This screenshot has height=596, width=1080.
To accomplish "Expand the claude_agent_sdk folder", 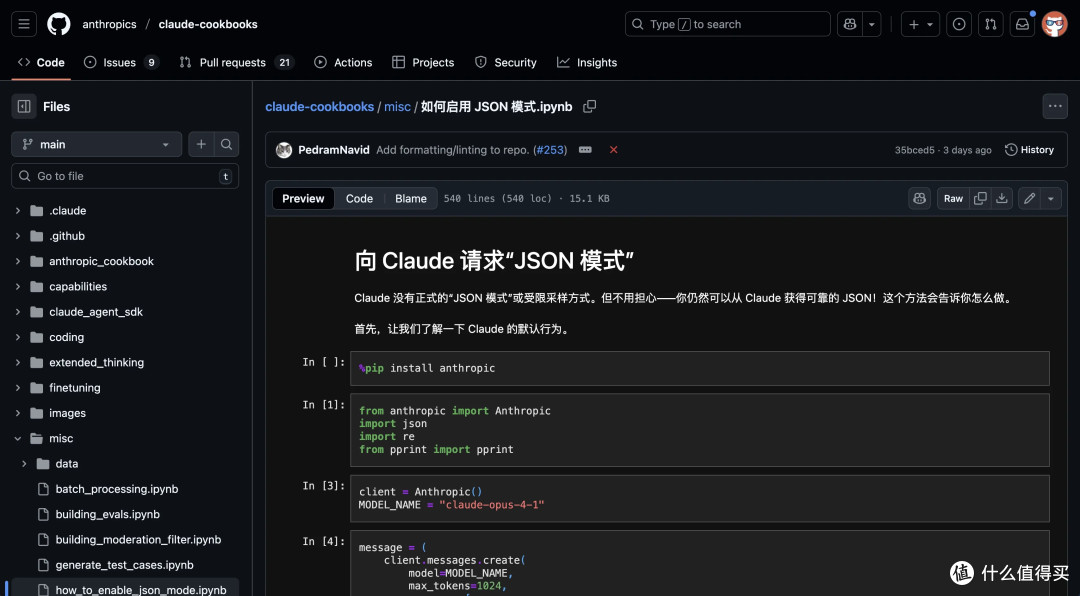I will (18, 312).
